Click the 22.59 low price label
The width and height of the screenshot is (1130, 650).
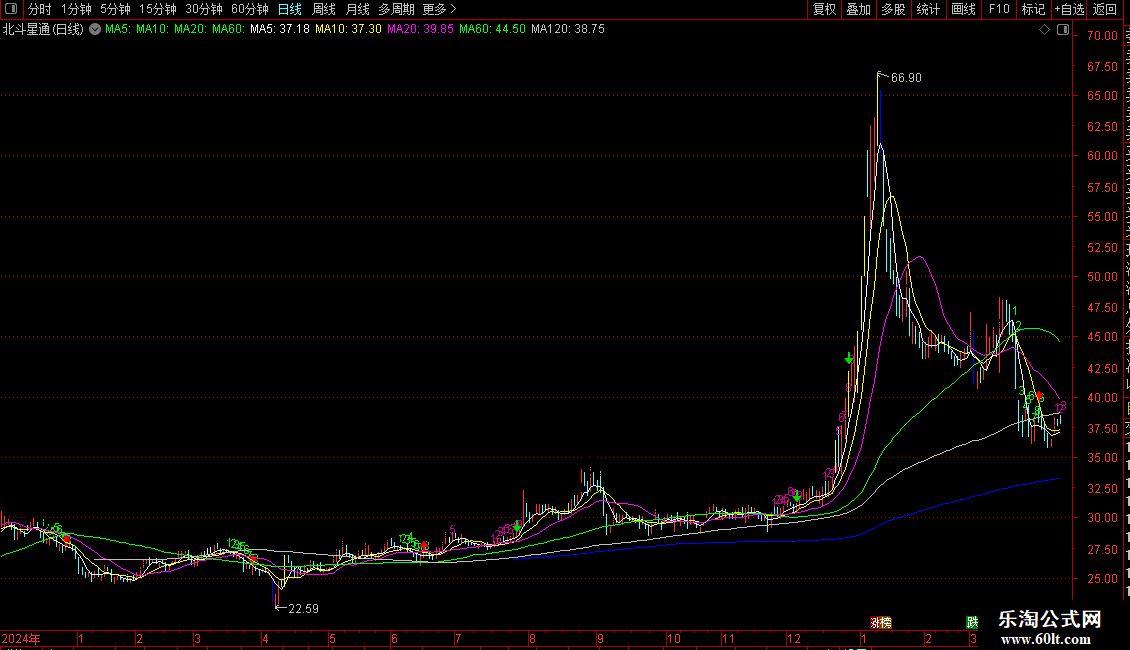[303, 609]
